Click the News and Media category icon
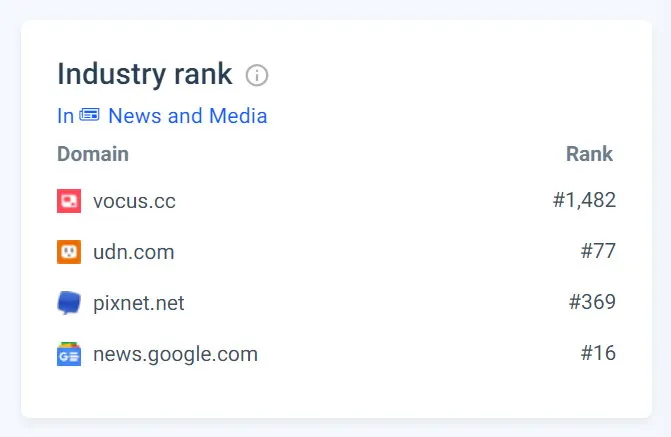 tap(90, 116)
